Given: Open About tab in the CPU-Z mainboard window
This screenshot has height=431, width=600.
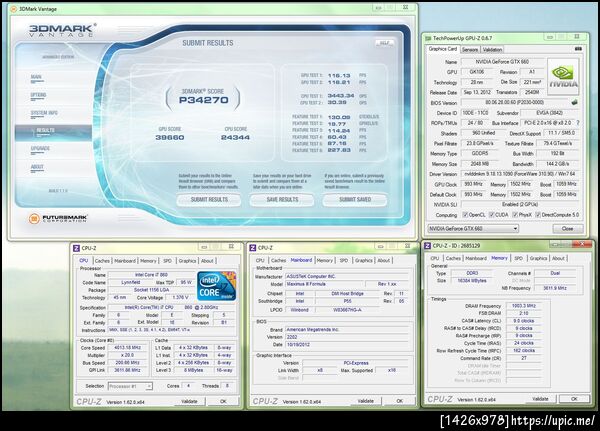Looking at the screenshot, I should [x=383, y=260].
